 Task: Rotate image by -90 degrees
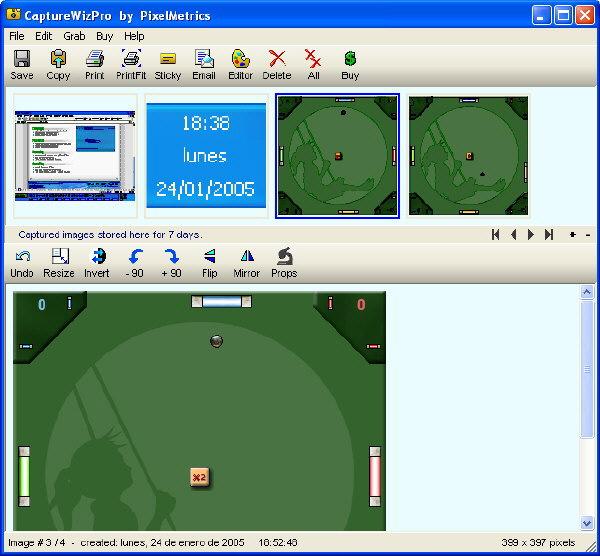click(x=135, y=263)
